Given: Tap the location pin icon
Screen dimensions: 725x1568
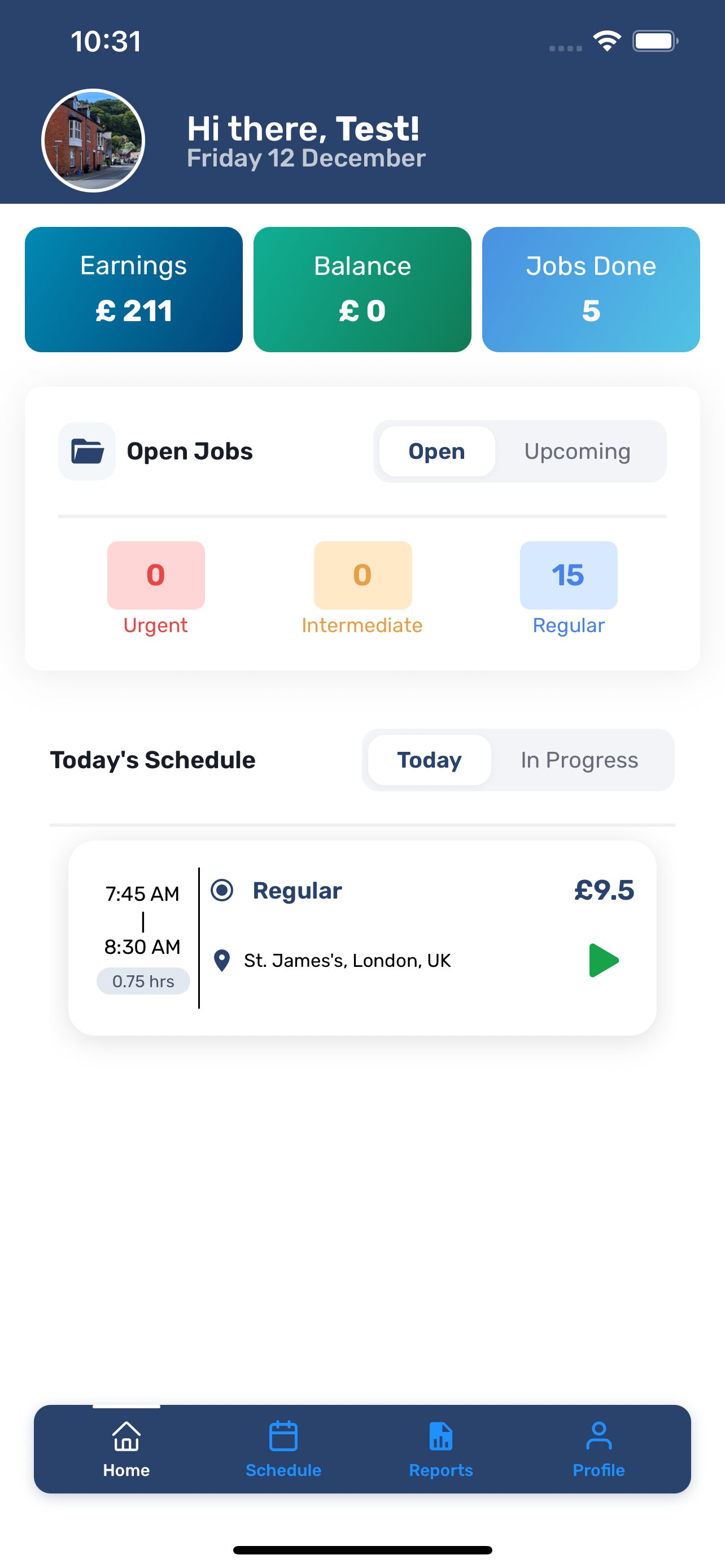Looking at the screenshot, I should coord(222,961).
